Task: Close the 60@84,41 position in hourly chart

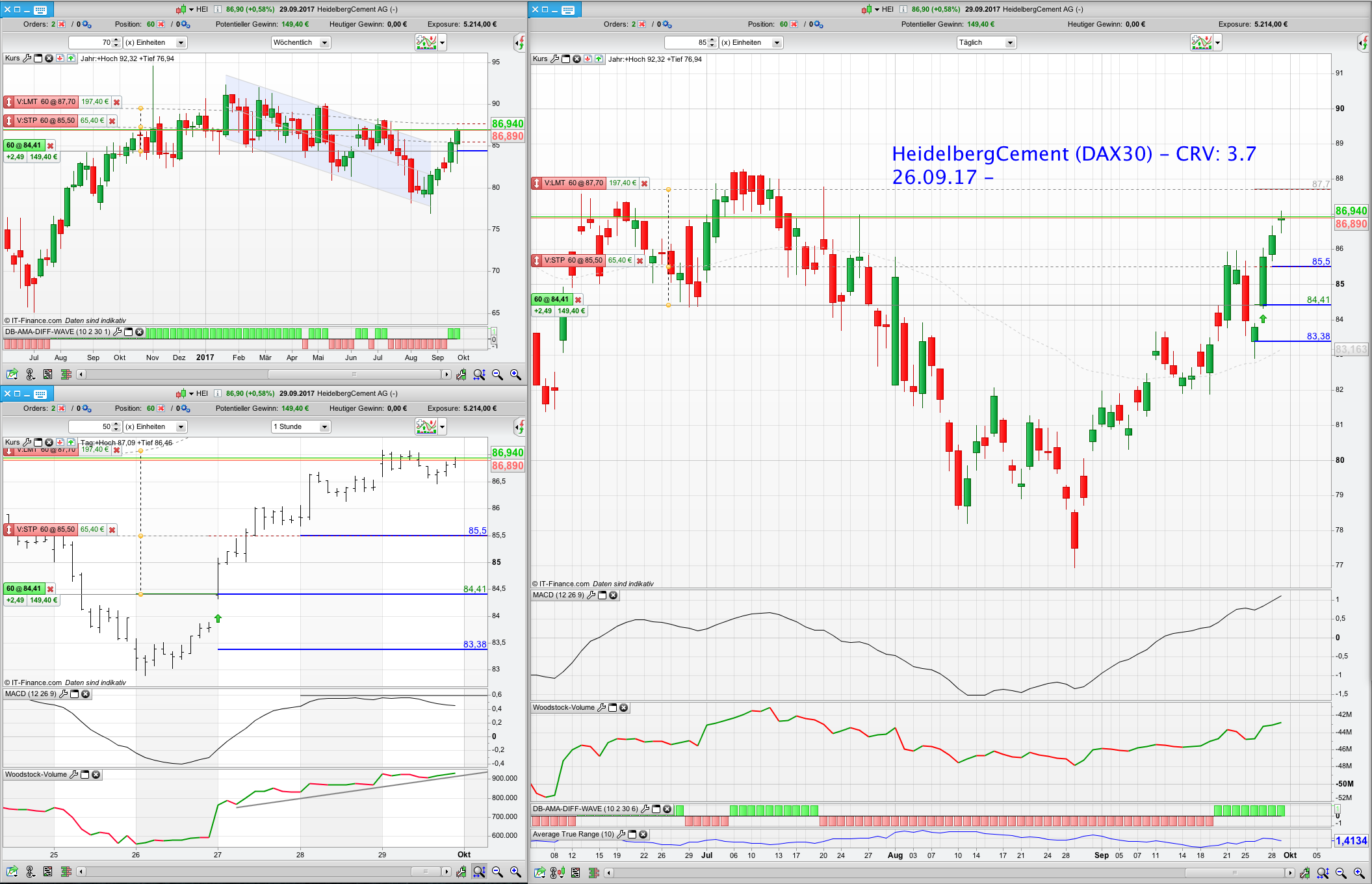Action: (51, 589)
